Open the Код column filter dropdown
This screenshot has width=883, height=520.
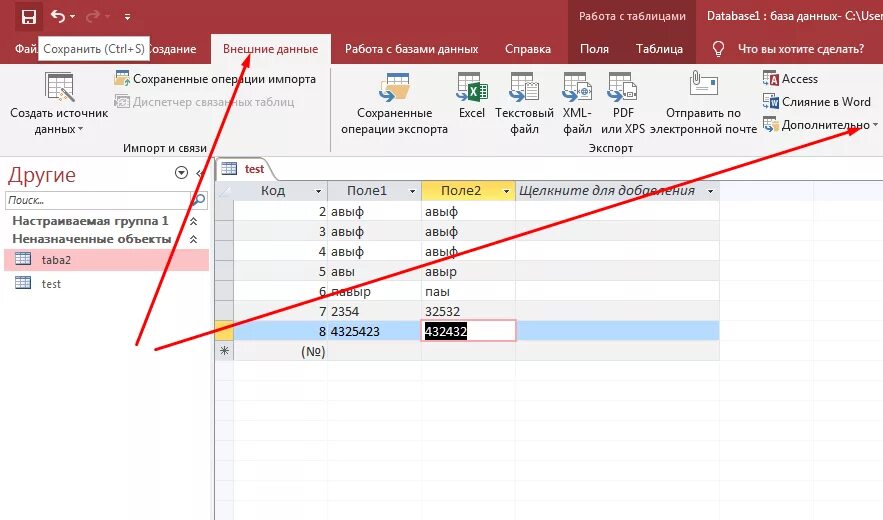tap(318, 191)
